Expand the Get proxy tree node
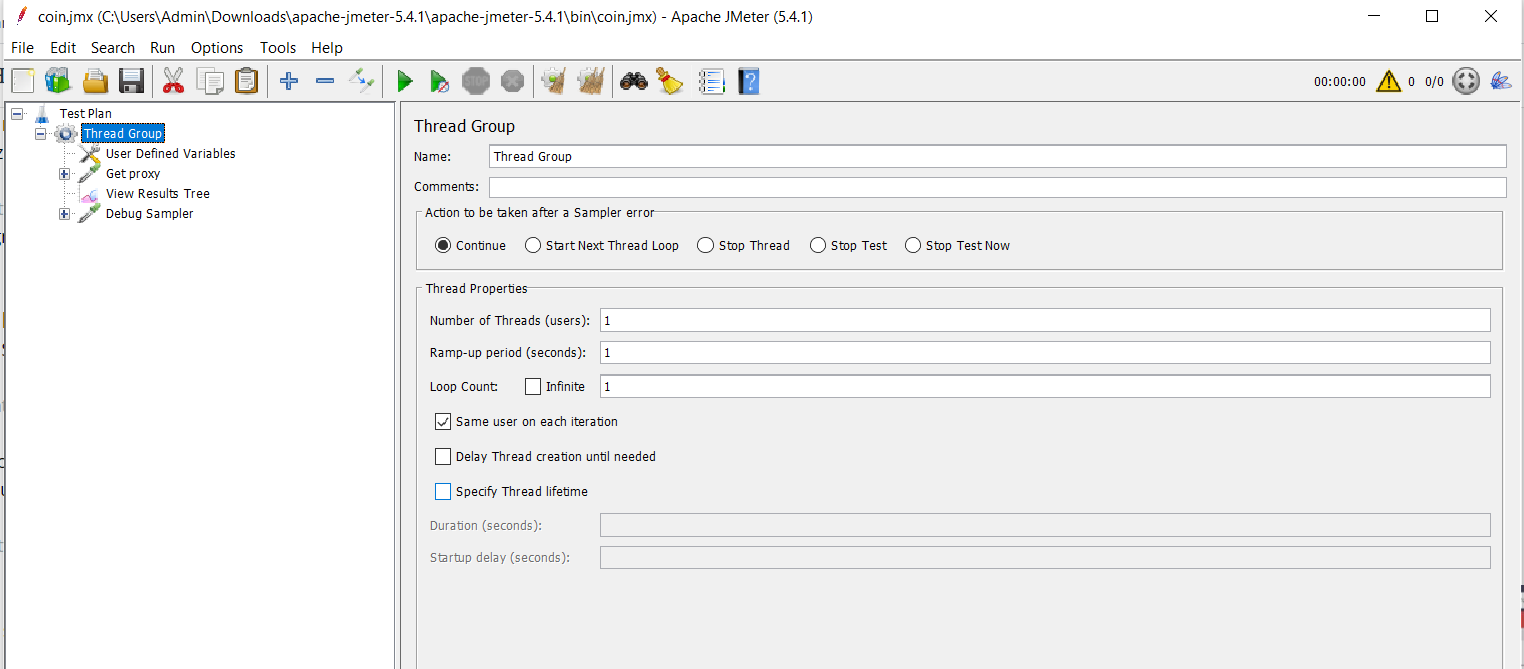 [x=65, y=173]
